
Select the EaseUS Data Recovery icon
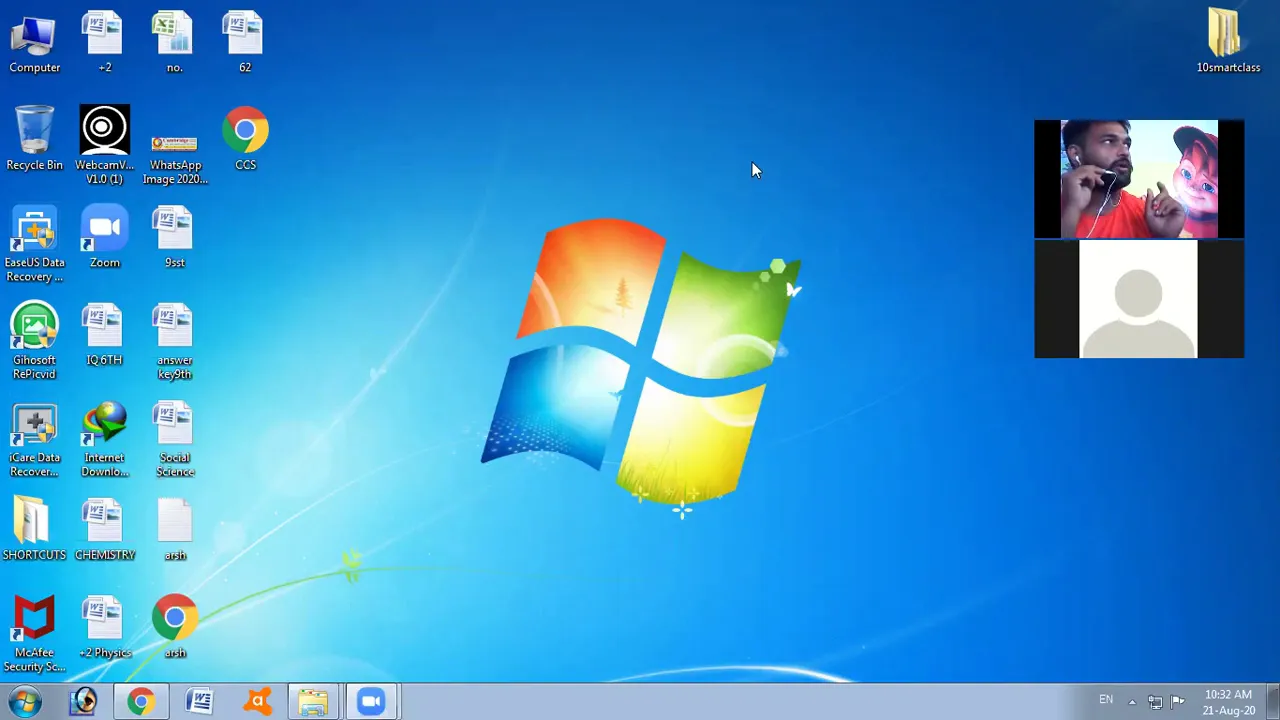click(x=34, y=244)
